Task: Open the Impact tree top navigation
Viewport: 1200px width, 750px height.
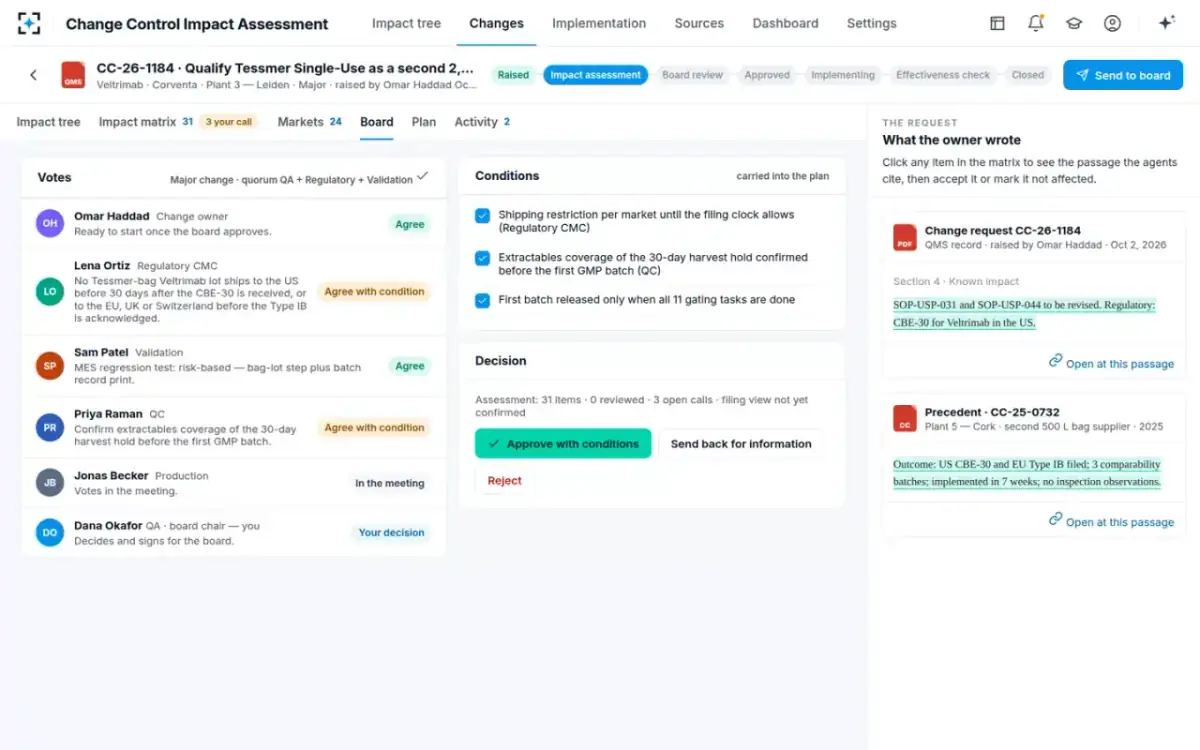Action: tap(406, 23)
